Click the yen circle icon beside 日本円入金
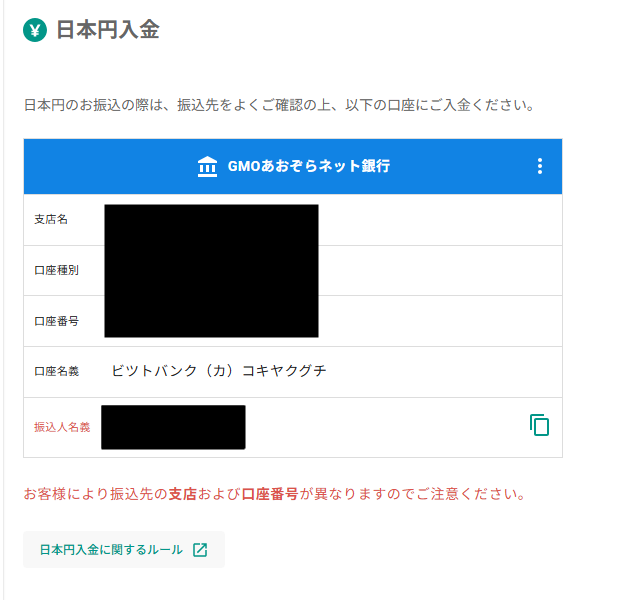Image resolution: width=632 pixels, height=600 pixels. pos(35,30)
